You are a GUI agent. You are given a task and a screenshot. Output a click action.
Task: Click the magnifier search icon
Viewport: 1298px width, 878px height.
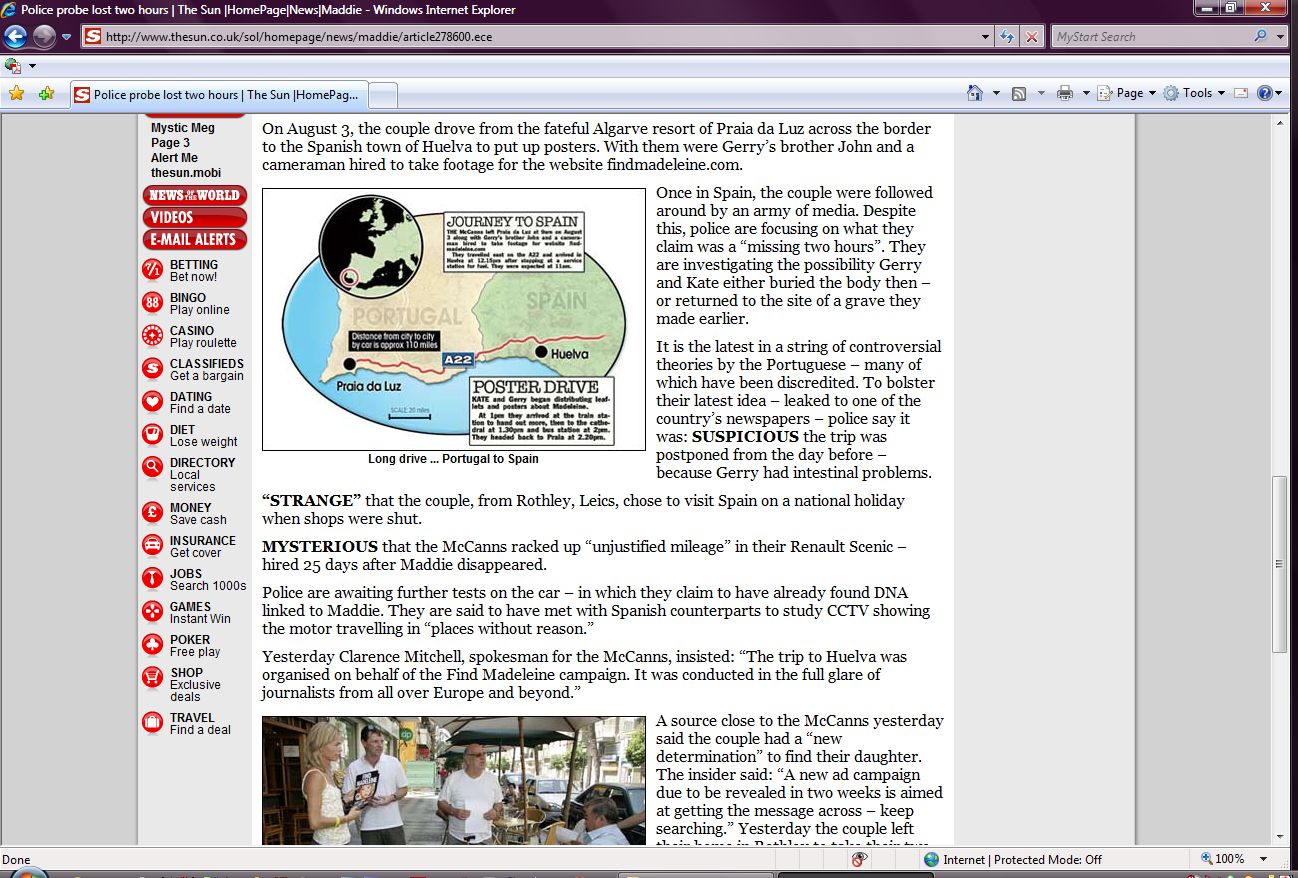(x=1260, y=37)
